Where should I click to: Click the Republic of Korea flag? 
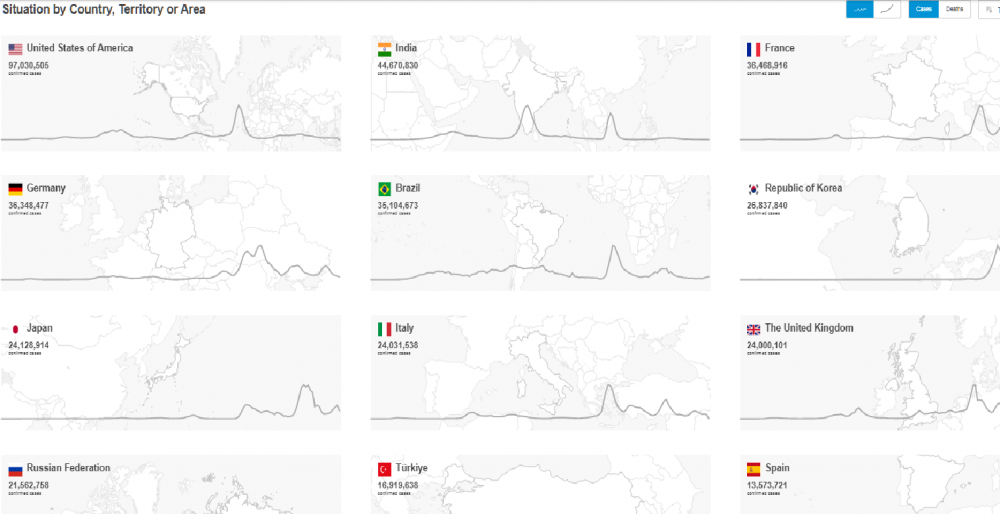coord(754,189)
